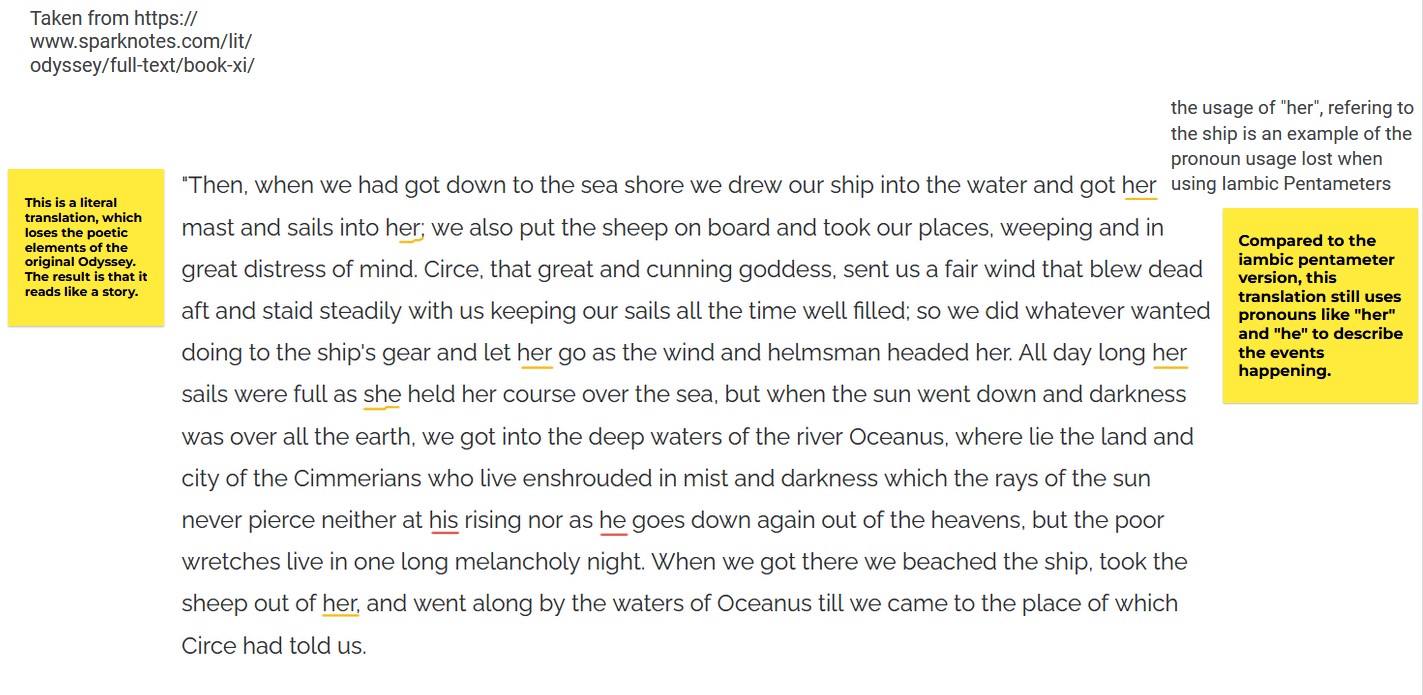Select the yellow 'Compared to the iambic pentameter' note
Screen dimensions: 1423x695
(x=1320, y=305)
